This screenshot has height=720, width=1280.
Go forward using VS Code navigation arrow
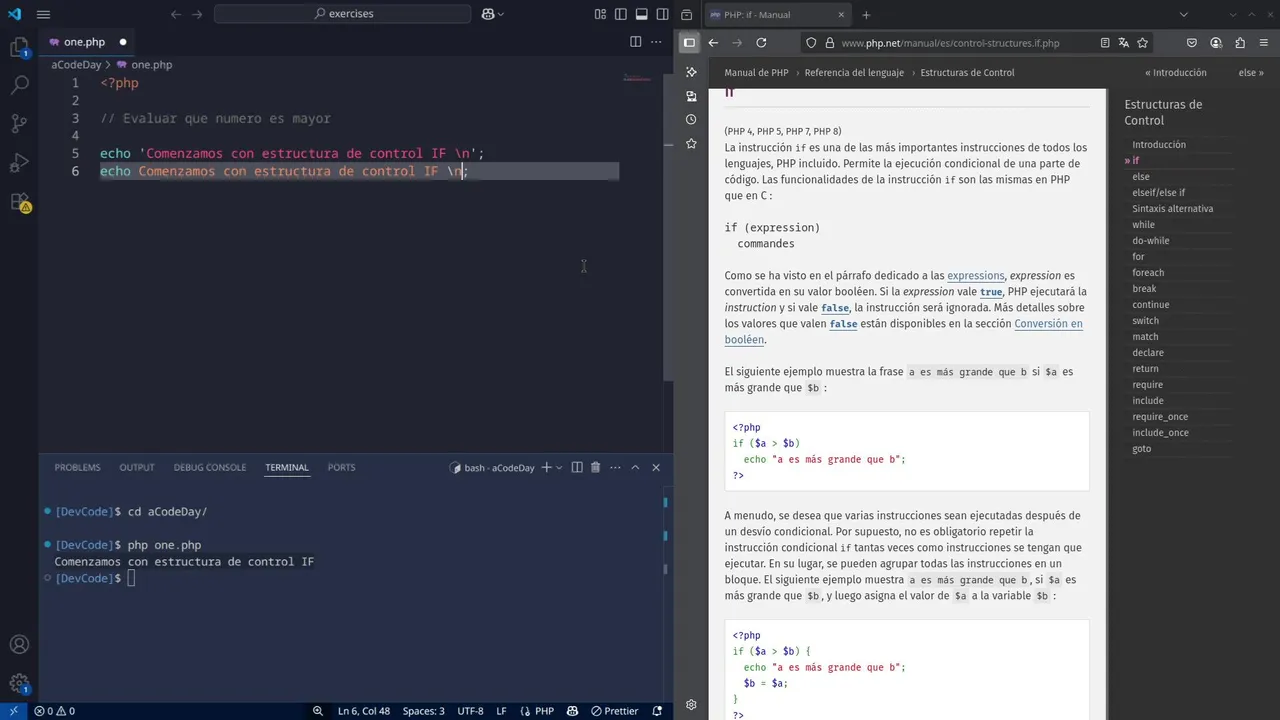(x=197, y=14)
